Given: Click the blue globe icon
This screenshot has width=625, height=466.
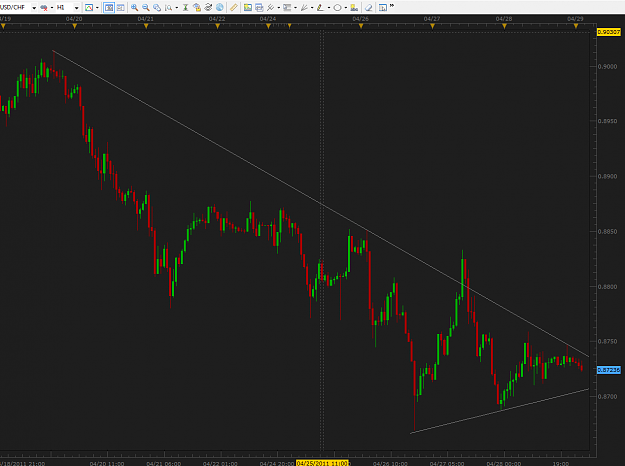Looking at the screenshot, I should coord(220,8).
